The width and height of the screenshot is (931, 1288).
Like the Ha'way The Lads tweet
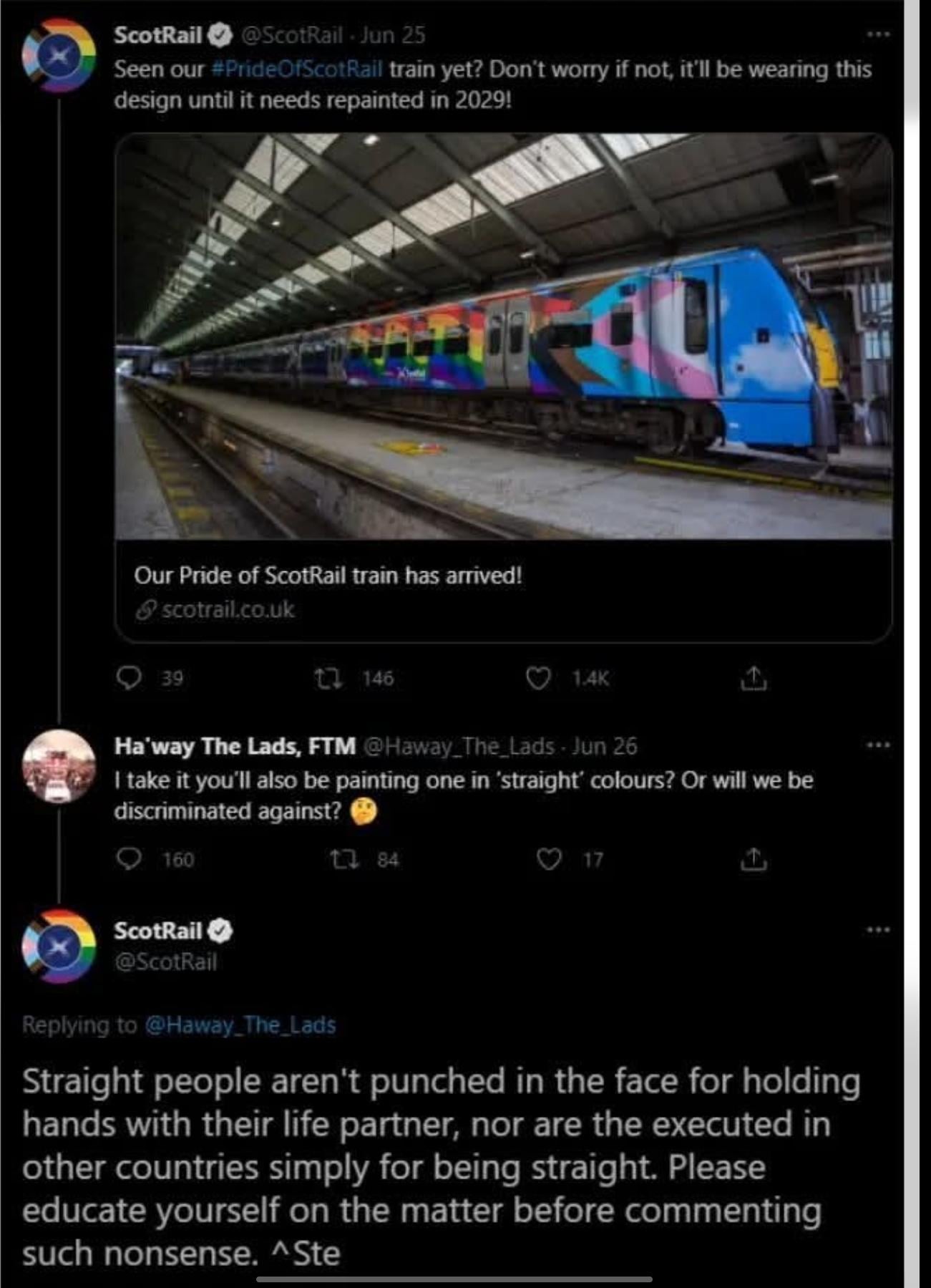click(549, 858)
